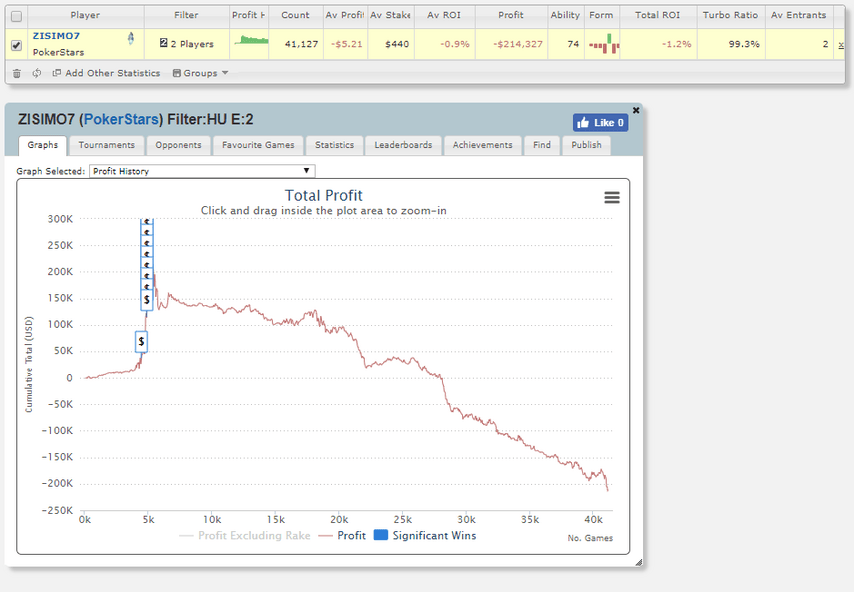This screenshot has width=854, height=592.
Task: Open Add Other Statistics
Action: click(106, 73)
